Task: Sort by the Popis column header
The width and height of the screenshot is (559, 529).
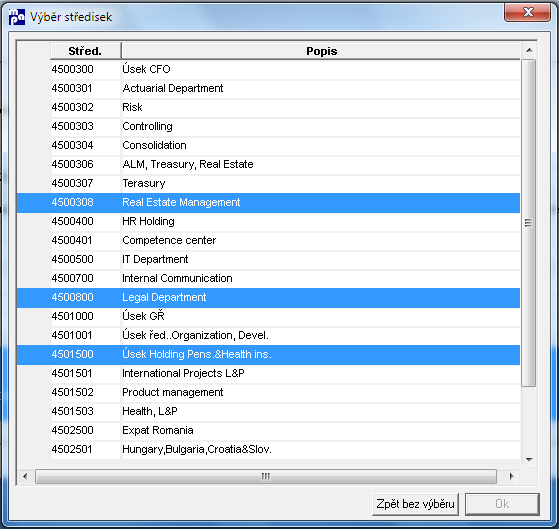Action: click(321, 51)
